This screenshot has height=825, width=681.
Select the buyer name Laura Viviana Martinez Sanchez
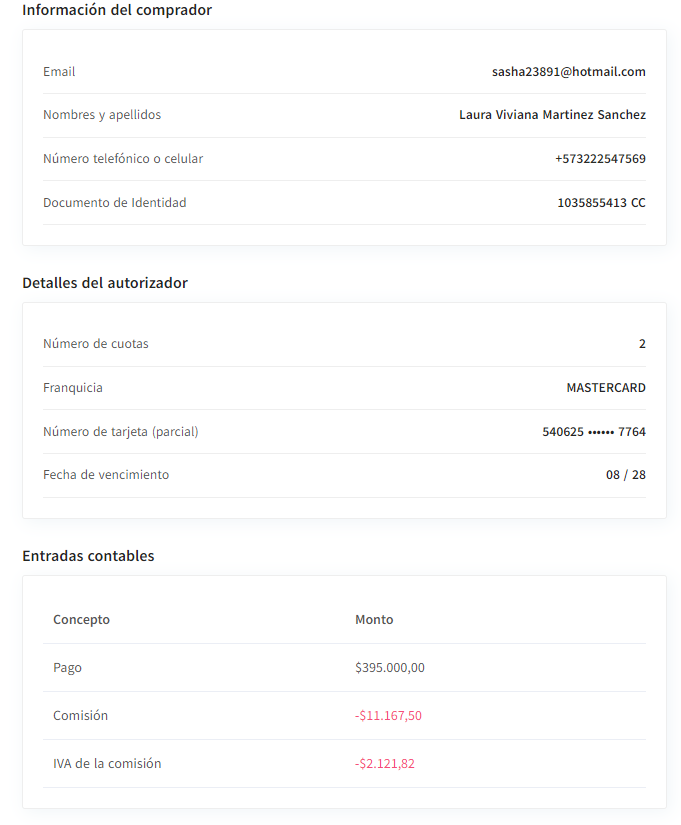[x=552, y=115]
